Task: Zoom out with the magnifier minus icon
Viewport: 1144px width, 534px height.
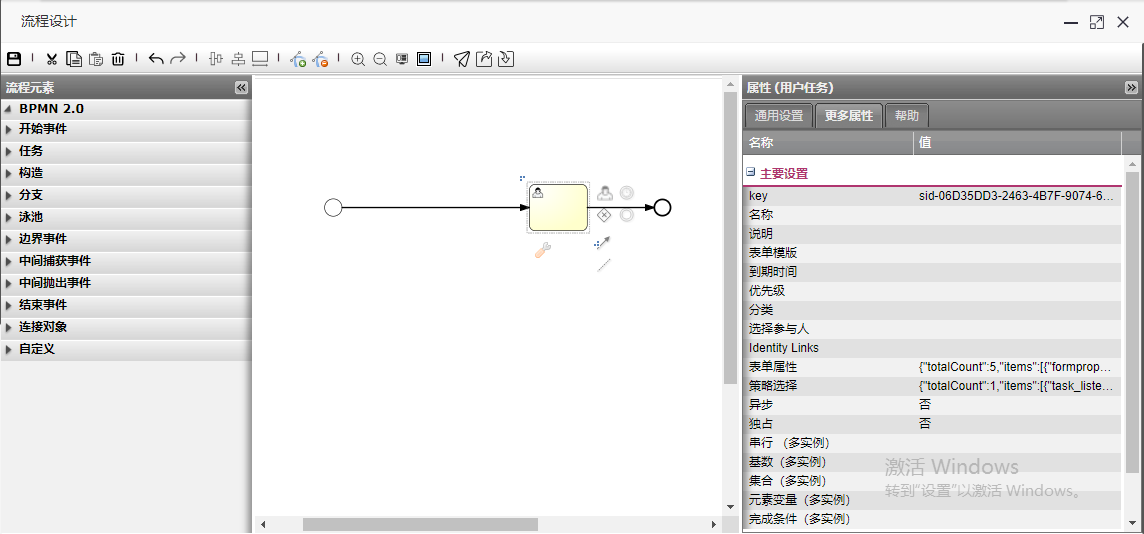Action: point(380,59)
